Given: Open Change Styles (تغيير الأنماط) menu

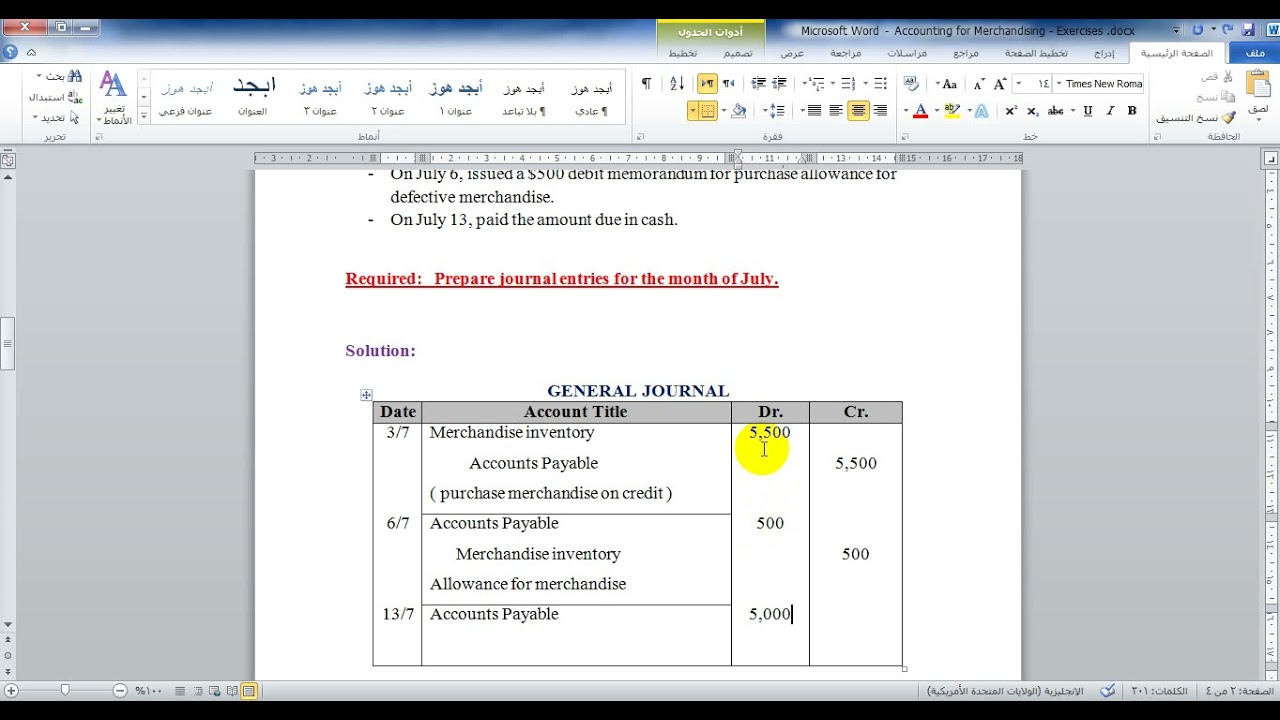Looking at the screenshot, I should (113, 98).
